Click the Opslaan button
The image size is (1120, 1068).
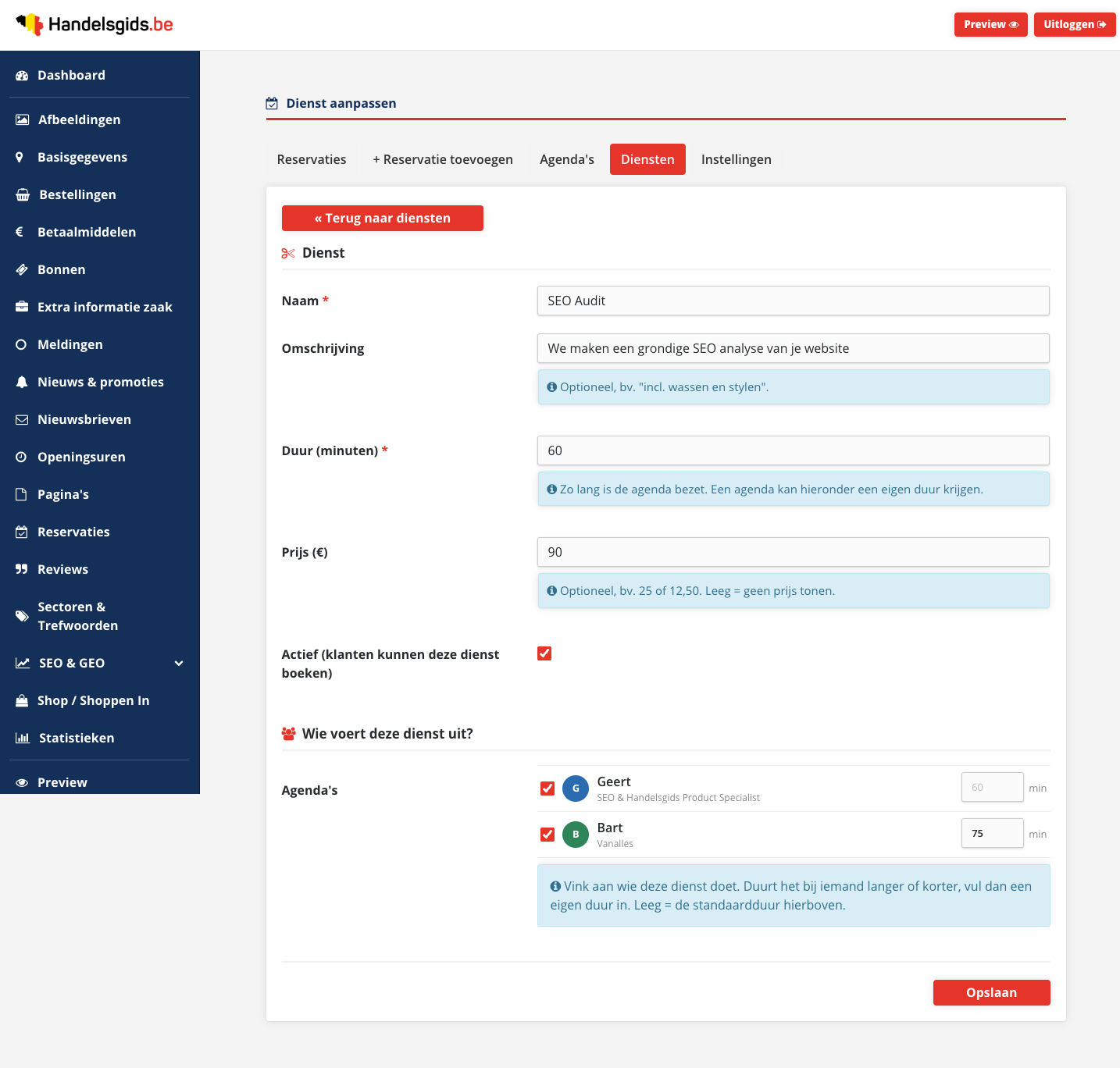coord(992,992)
